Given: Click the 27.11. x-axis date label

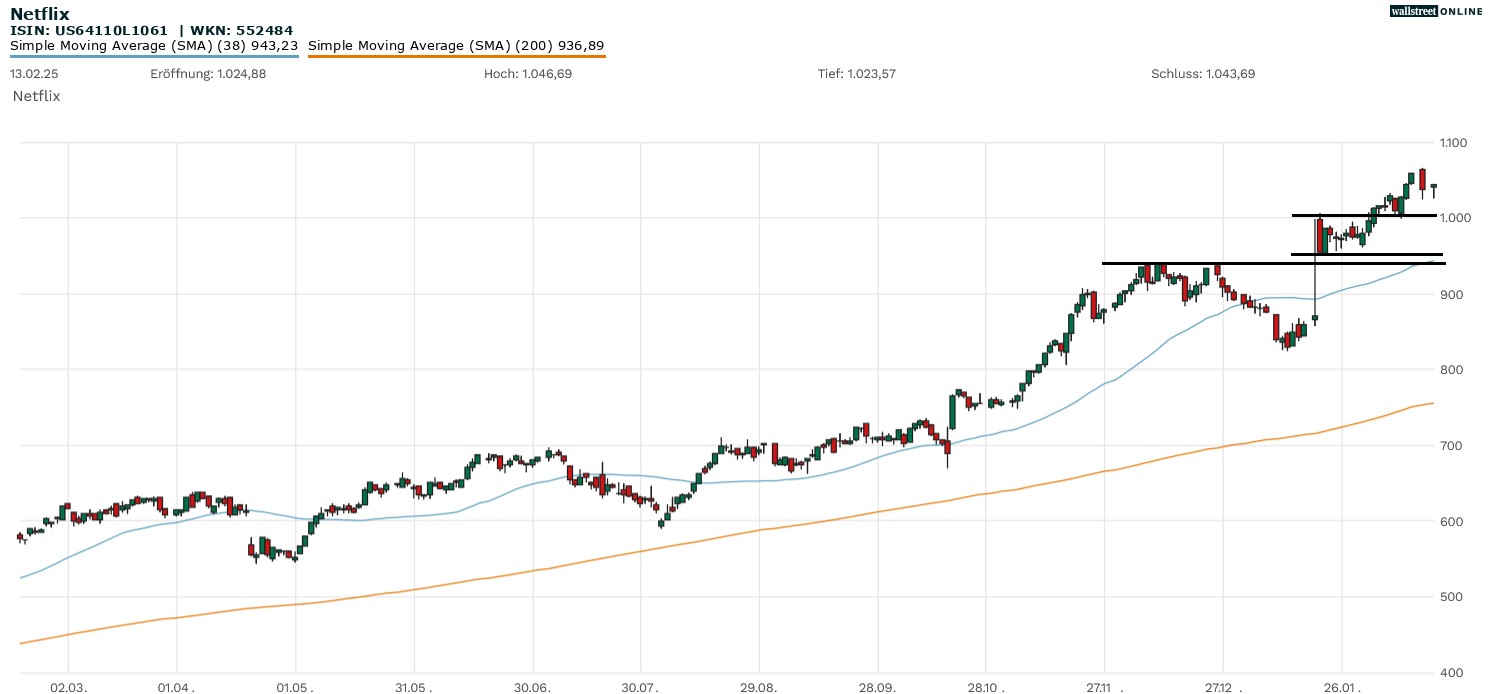Looking at the screenshot, I should [1104, 687].
